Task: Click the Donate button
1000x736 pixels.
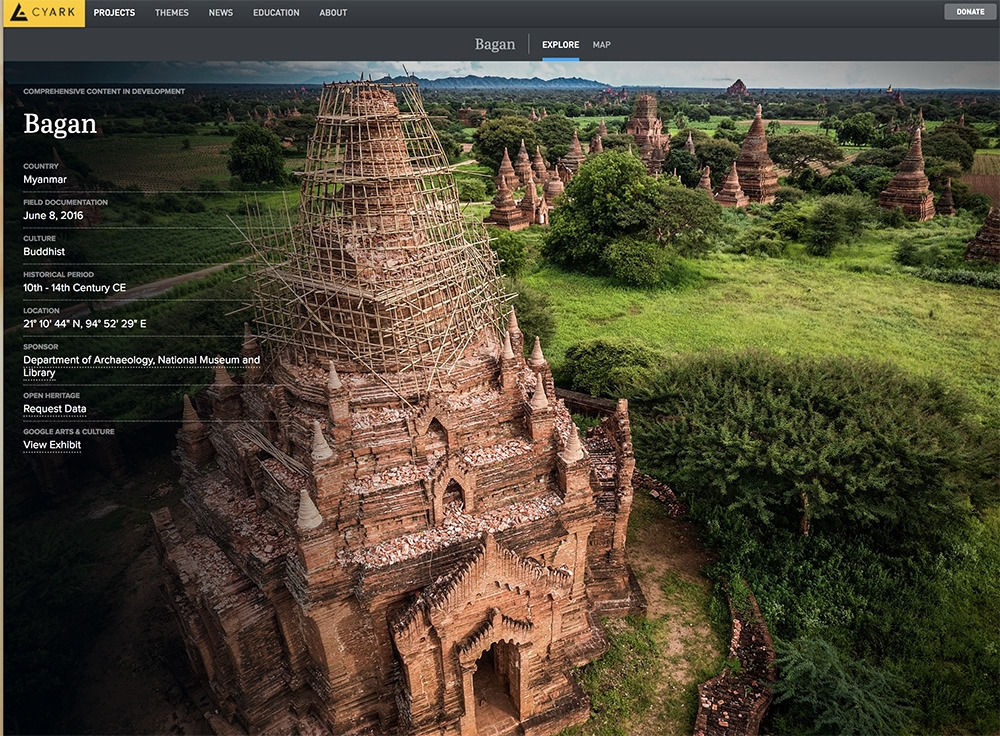Action: pos(970,11)
